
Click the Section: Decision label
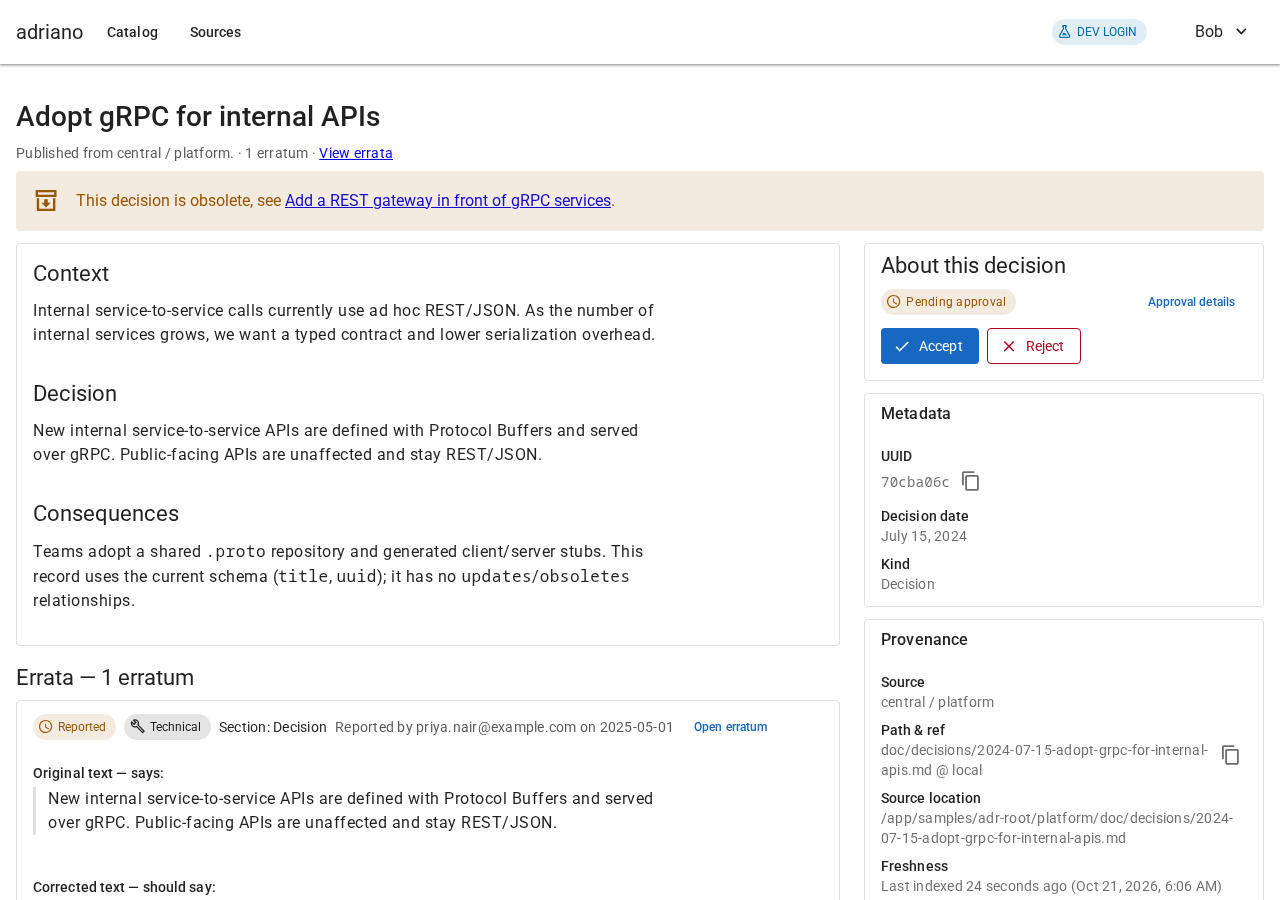point(273,727)
